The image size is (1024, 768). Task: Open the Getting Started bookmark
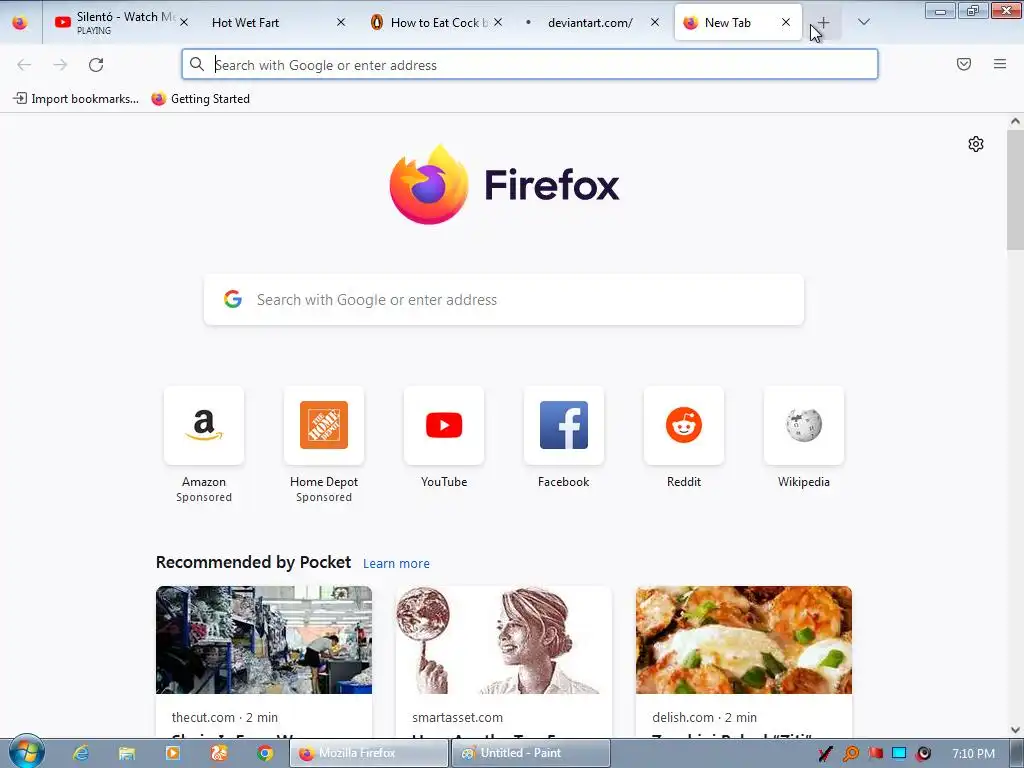click(200, 99)
